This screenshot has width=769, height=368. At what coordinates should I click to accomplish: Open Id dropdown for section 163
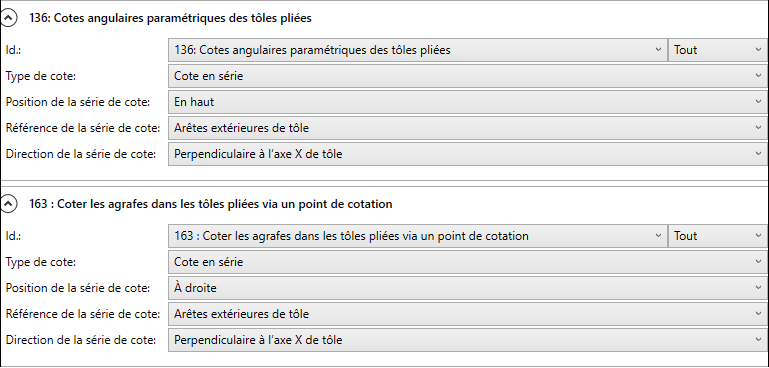coord(417,236)
